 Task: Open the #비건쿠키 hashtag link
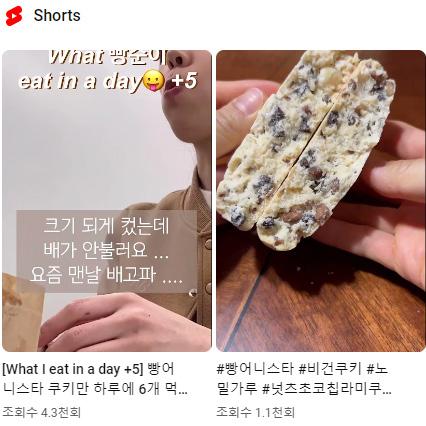tap(330, 369)
